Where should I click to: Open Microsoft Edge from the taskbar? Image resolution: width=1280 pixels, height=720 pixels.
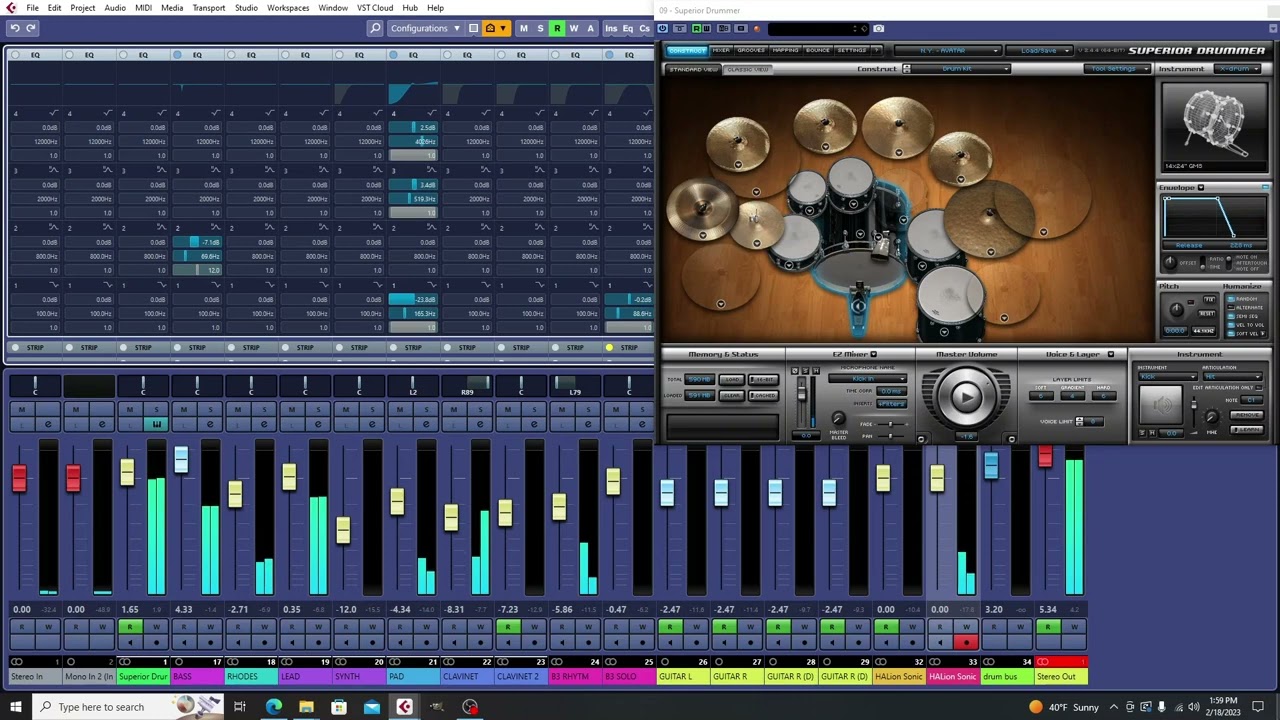pos(273,707)
